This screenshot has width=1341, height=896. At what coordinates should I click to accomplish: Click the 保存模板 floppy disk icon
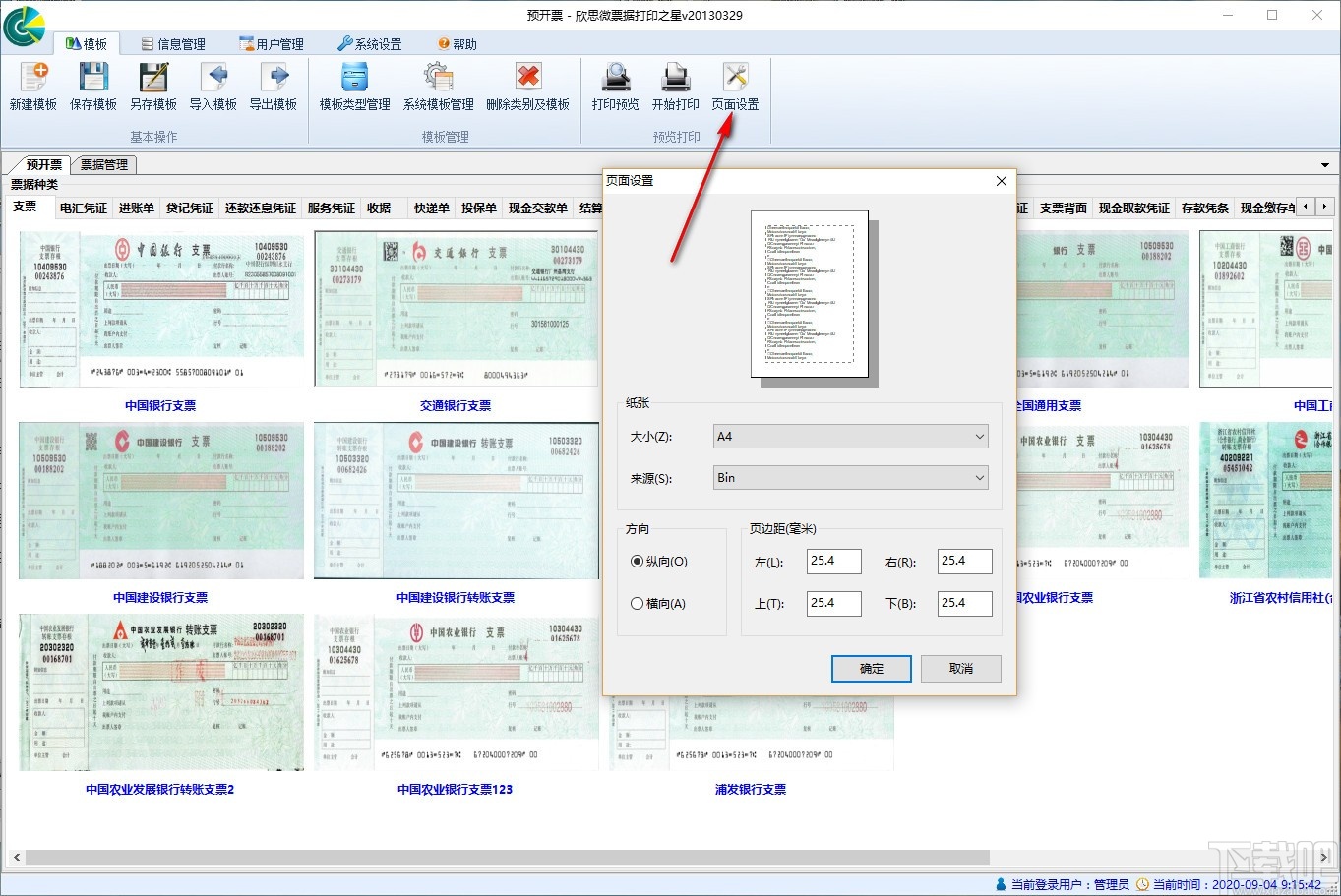[x=93, y=78]
